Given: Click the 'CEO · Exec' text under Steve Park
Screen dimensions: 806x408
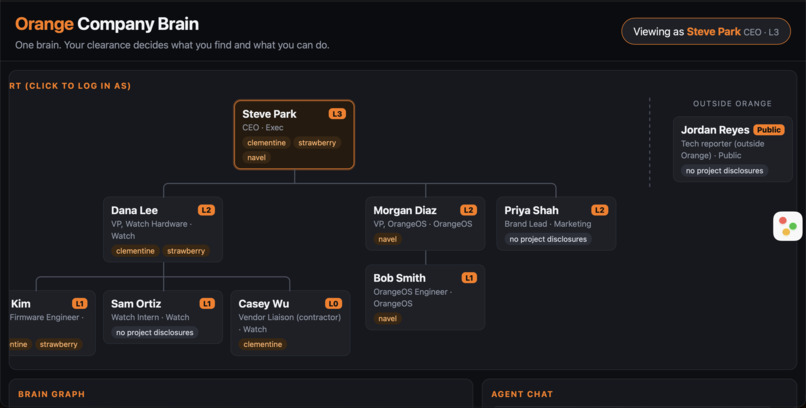Looking at the screenshot, I should 263,127.
